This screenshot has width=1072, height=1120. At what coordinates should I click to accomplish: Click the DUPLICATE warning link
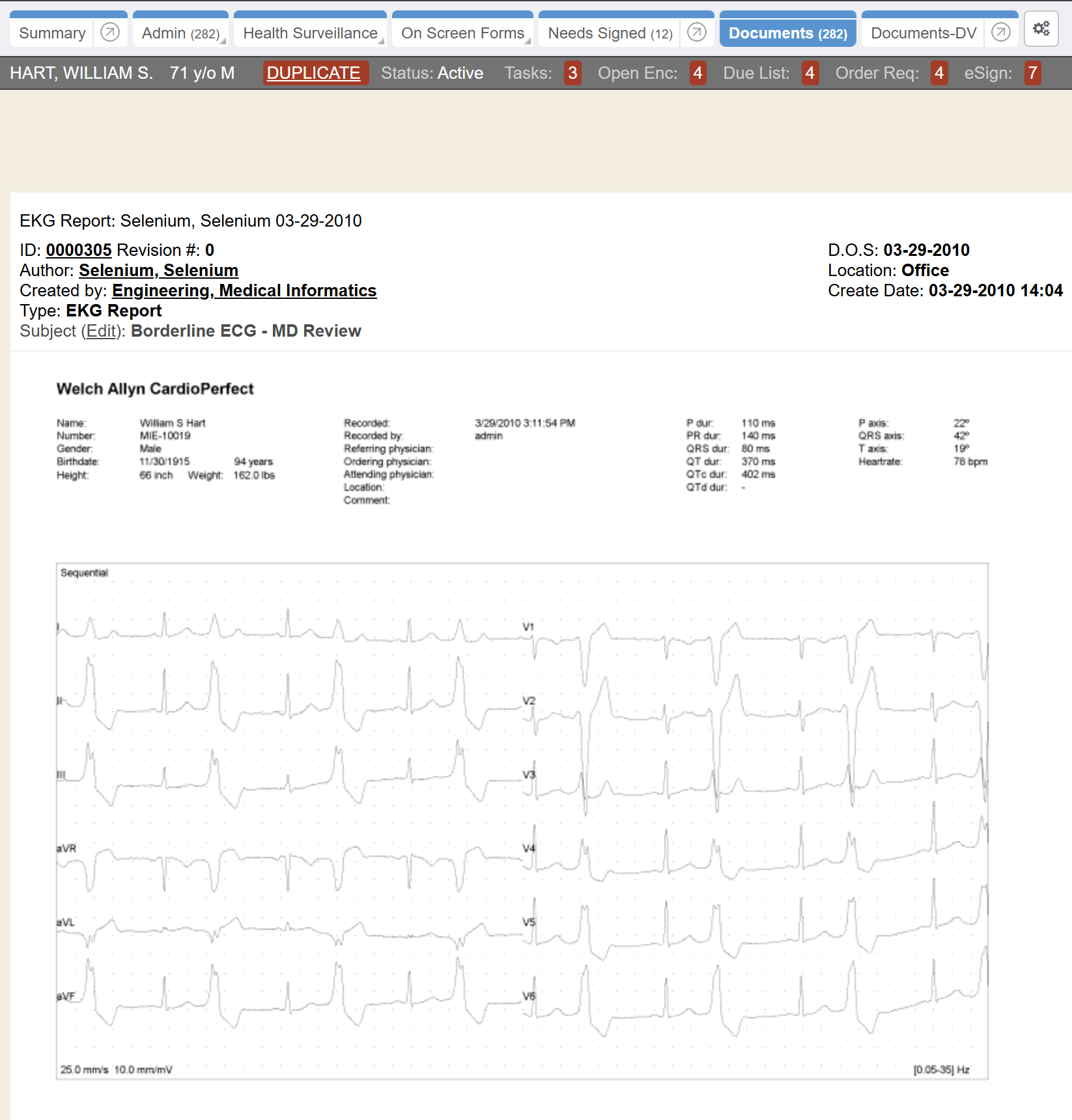tap(313, 73)
